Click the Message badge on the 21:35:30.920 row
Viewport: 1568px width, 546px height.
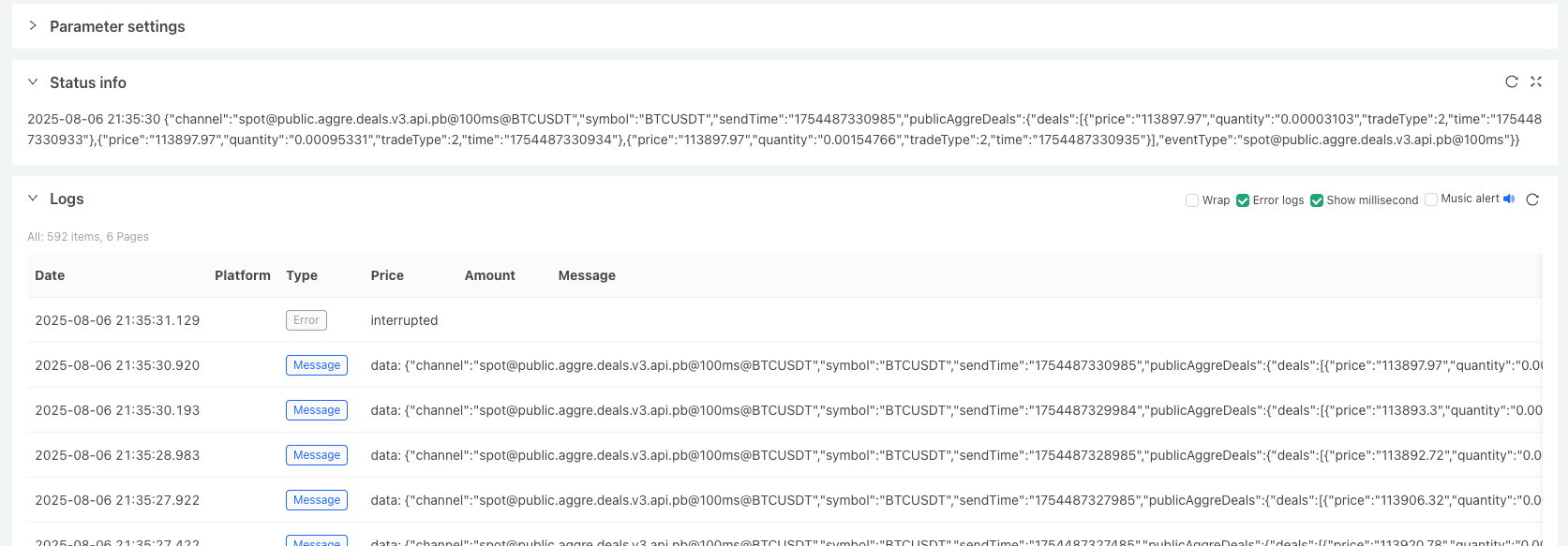tap(316, 364)
